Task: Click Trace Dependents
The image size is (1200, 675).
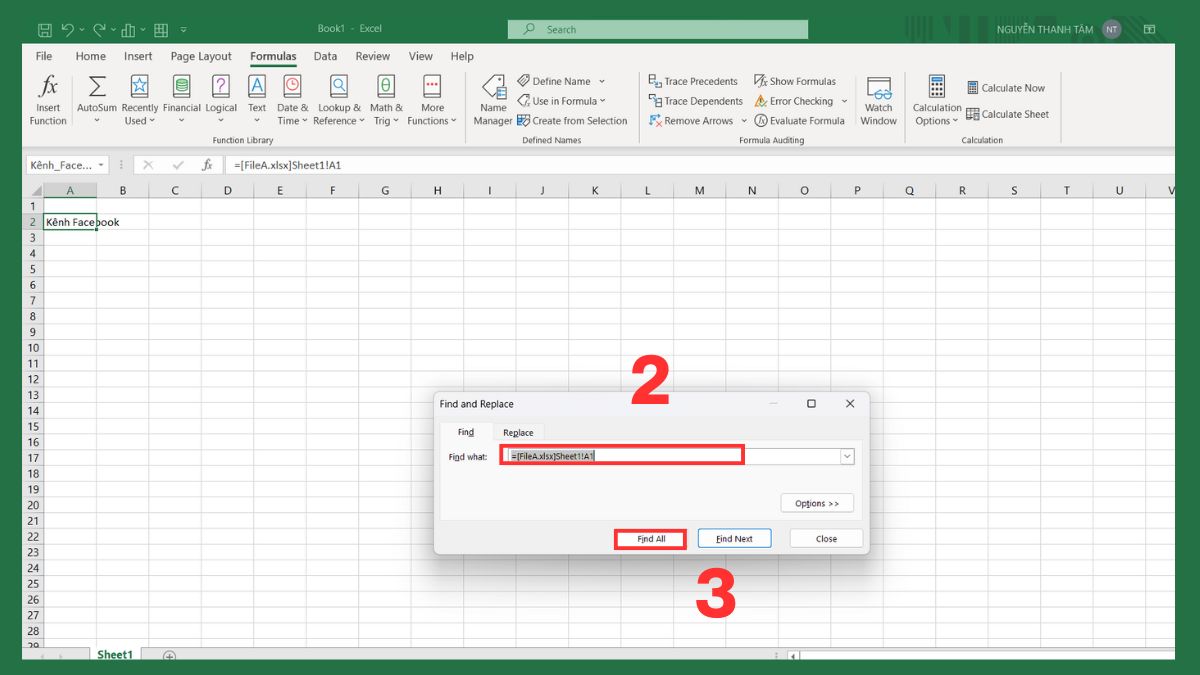Action: [x=696, y=101]
